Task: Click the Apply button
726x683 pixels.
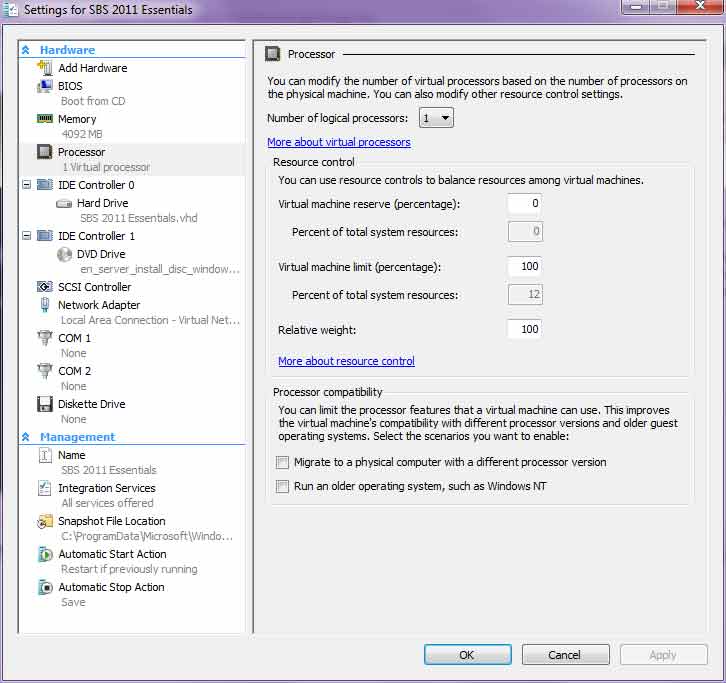Action: pos(663,655)
